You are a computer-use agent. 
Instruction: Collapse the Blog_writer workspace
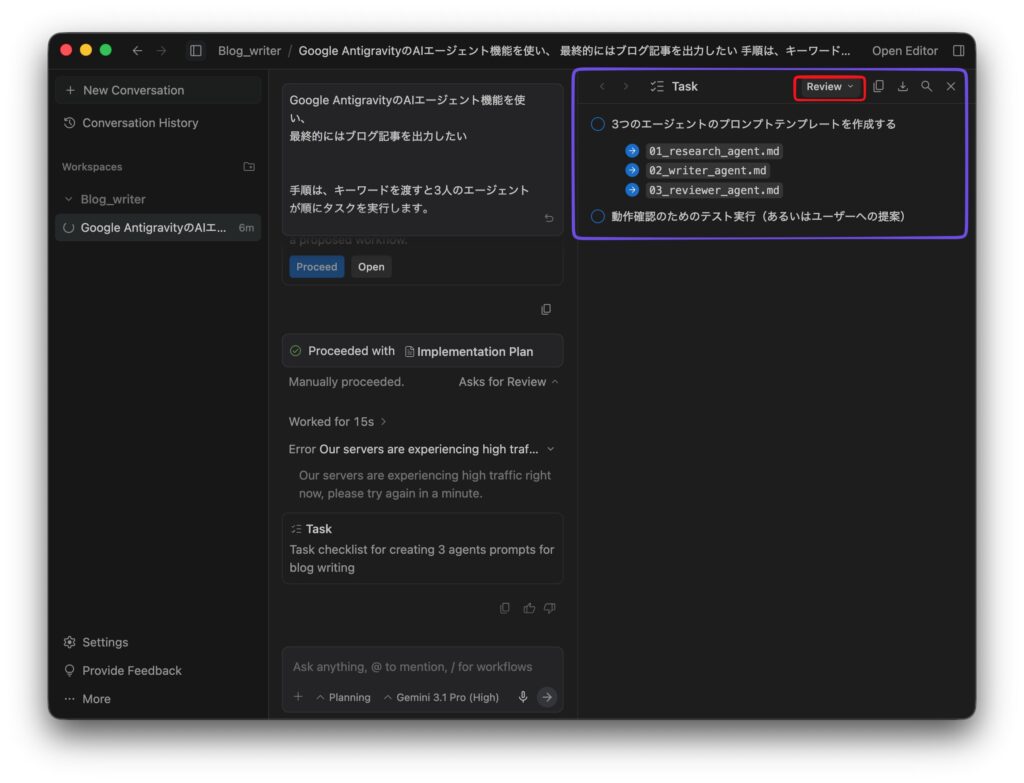69,199
